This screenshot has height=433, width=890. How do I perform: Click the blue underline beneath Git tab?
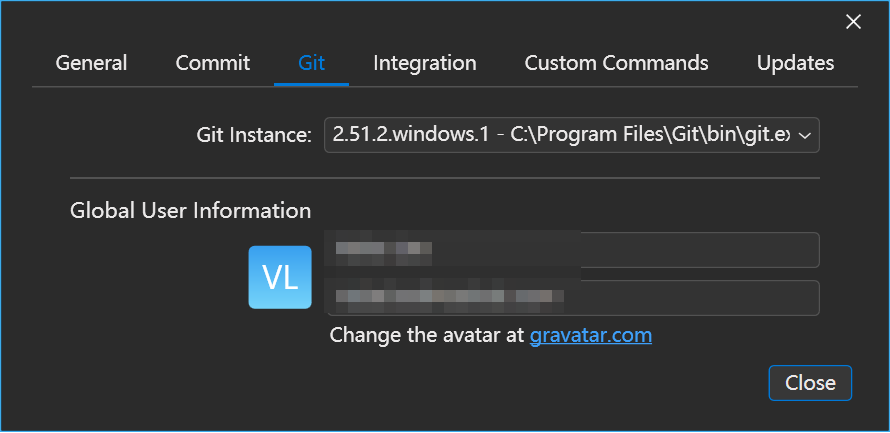[x=311, y=85]
